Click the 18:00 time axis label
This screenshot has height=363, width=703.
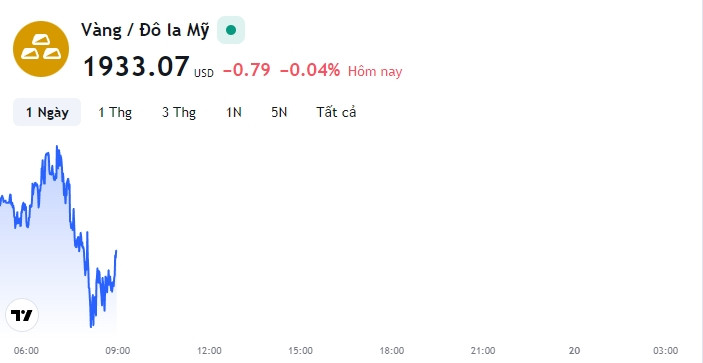pos(392,350)
